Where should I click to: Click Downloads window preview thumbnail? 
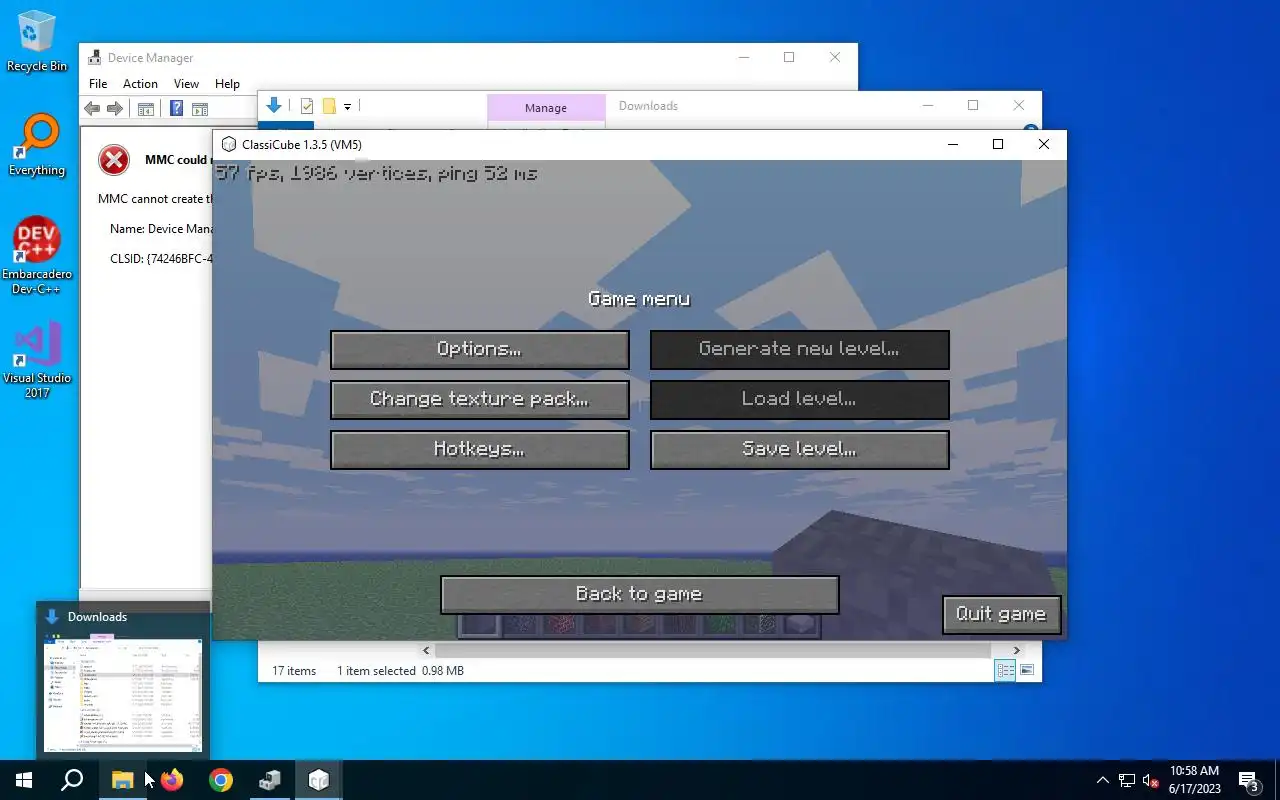click(x=123, y=694)
